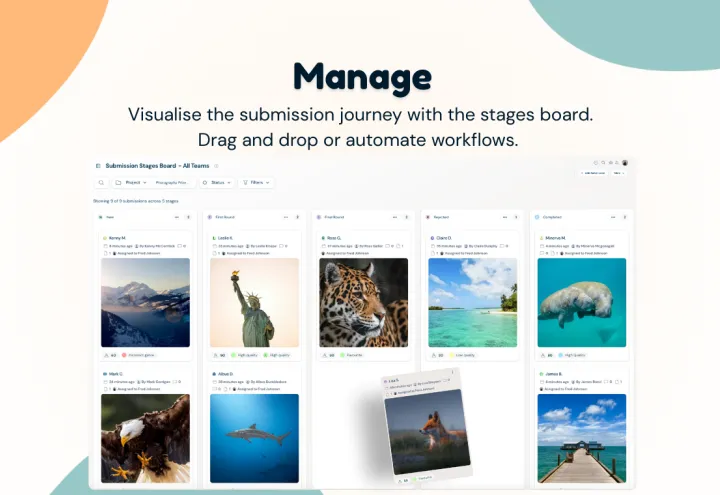Click 'Showing 9 of 9 submissions across 5 stages' text
The height and width of the screenshot is (495, 720).
(x=135, y=201)
